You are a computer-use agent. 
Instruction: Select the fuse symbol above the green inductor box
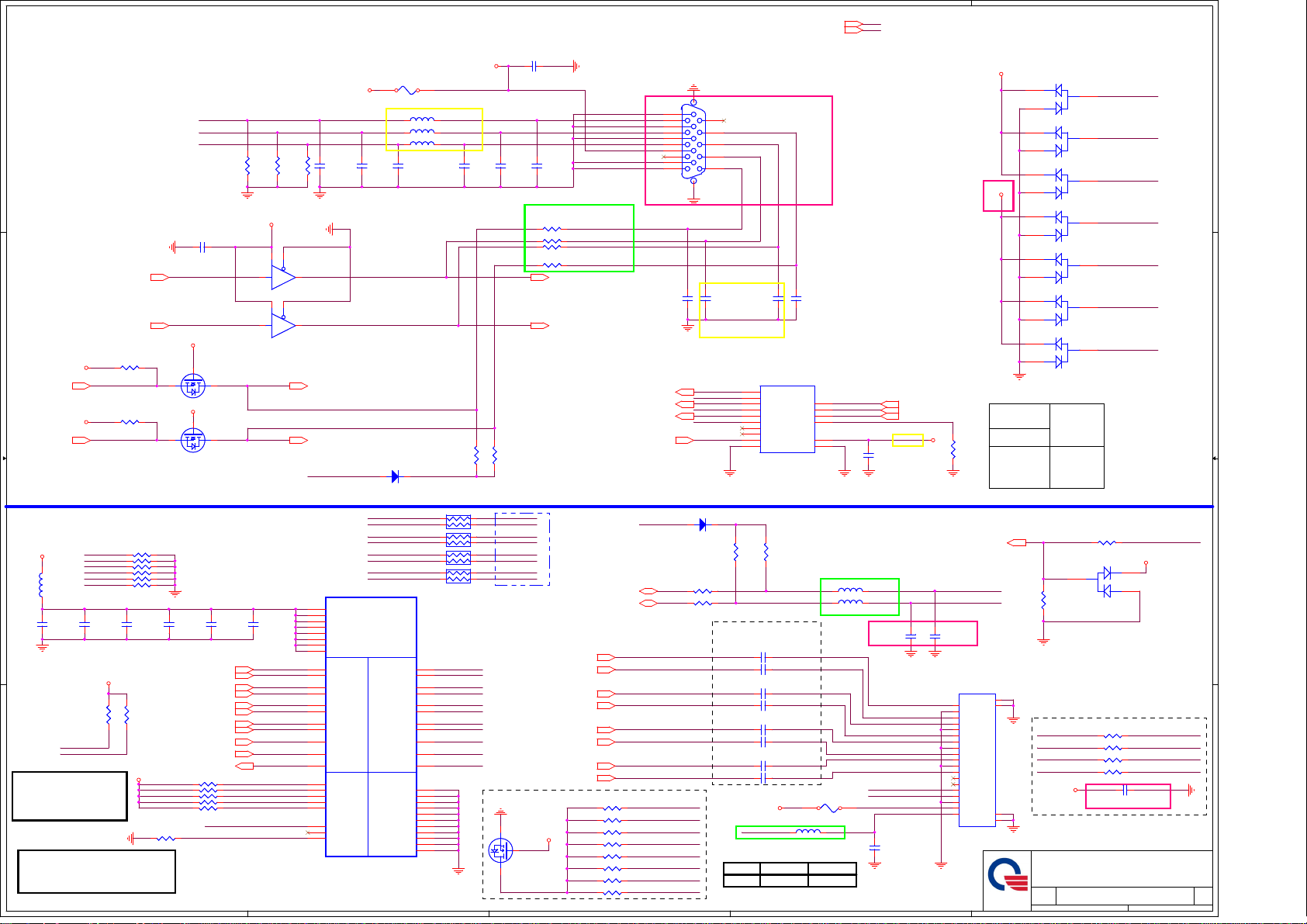(829, 808)
